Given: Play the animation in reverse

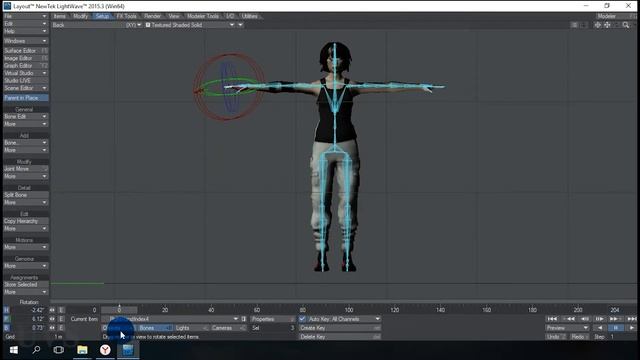Looking at the screenshot, I should tap(600, 328).
